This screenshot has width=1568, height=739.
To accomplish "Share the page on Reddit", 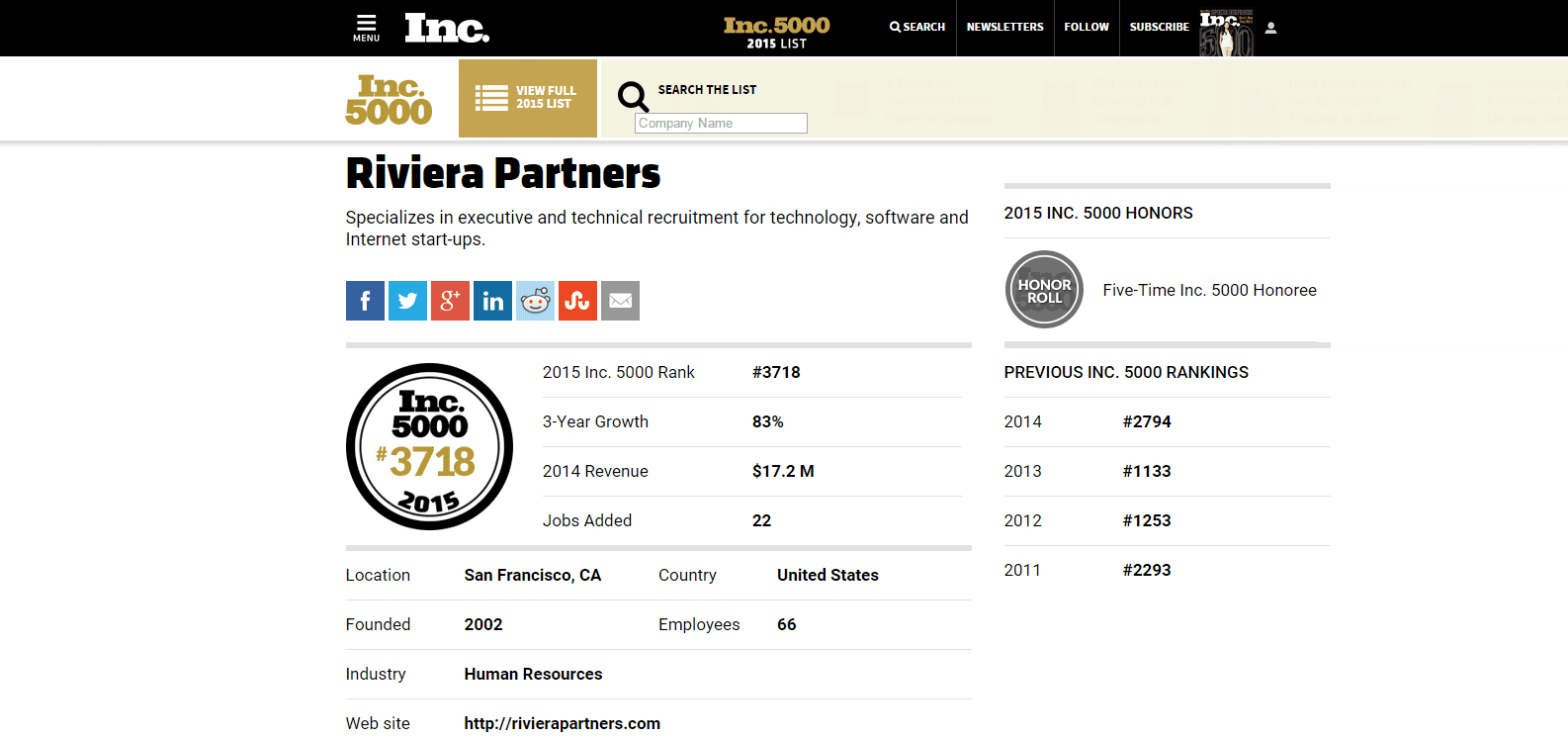I will [x=535, y=301].
